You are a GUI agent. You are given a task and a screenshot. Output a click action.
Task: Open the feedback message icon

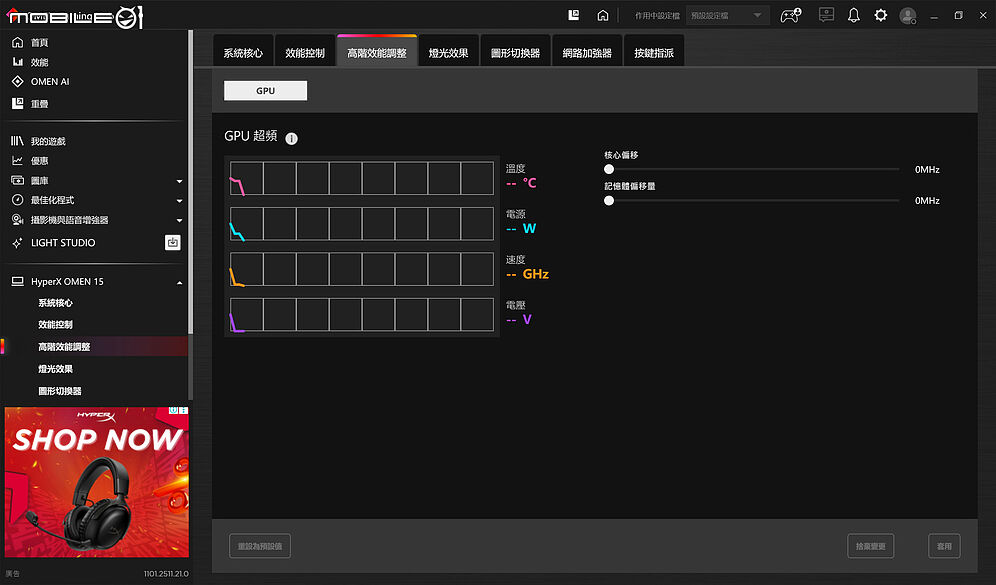(x=826, y=15)
